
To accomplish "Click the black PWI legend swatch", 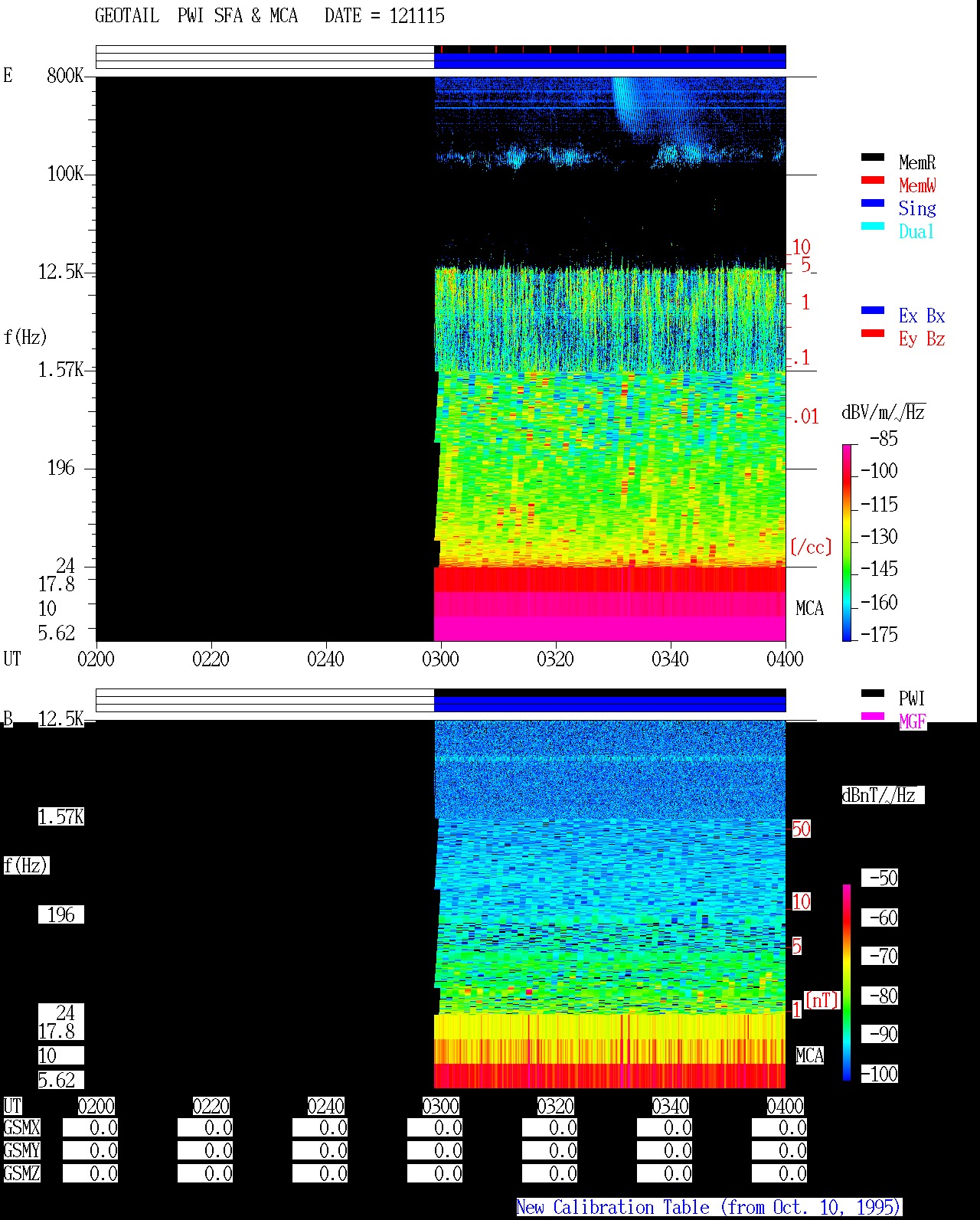I will tap(873, 694).
